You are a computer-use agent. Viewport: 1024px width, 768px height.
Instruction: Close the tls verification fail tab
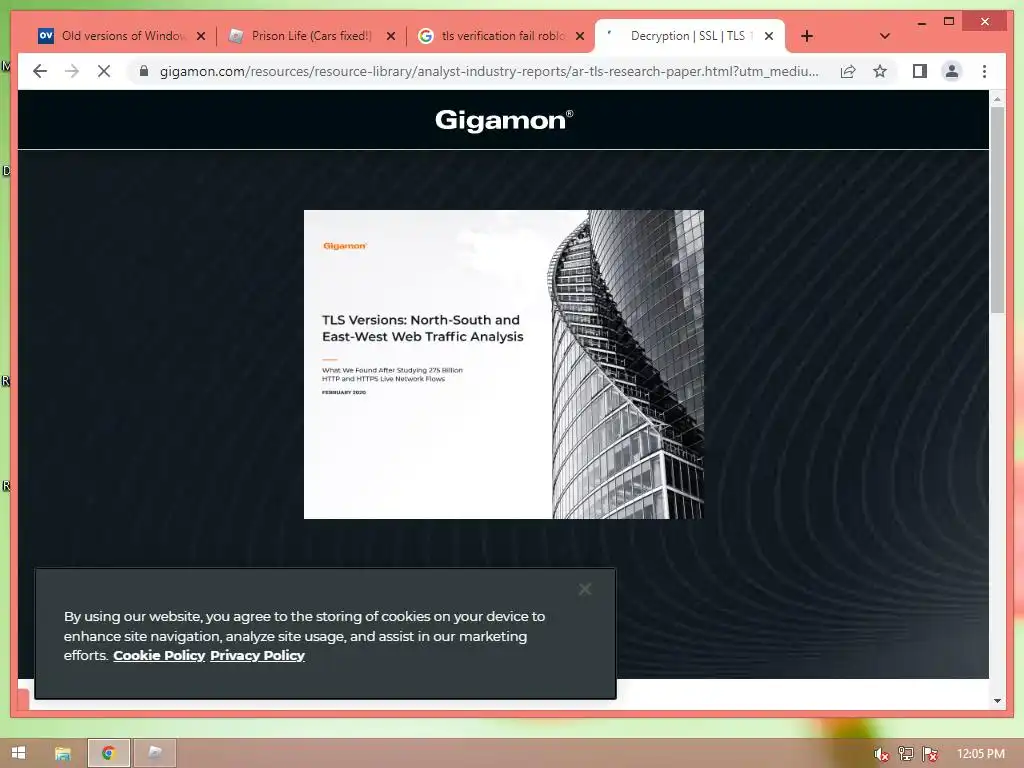coord(579,36)
